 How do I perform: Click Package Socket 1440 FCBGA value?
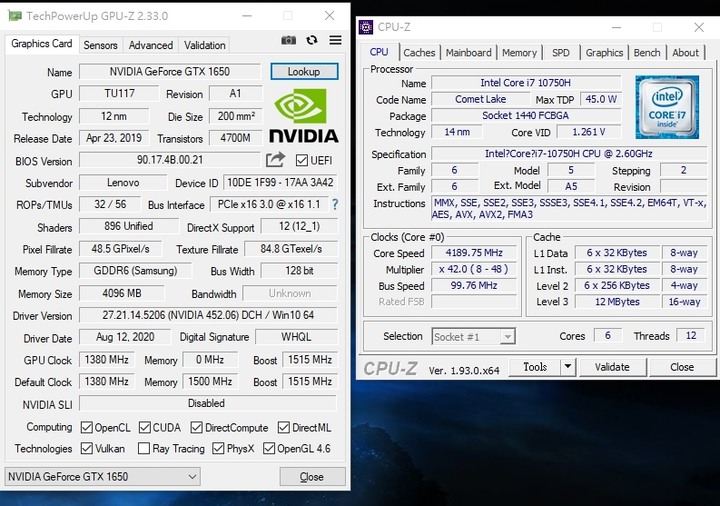pyautogui.click(x=526, y=115)
